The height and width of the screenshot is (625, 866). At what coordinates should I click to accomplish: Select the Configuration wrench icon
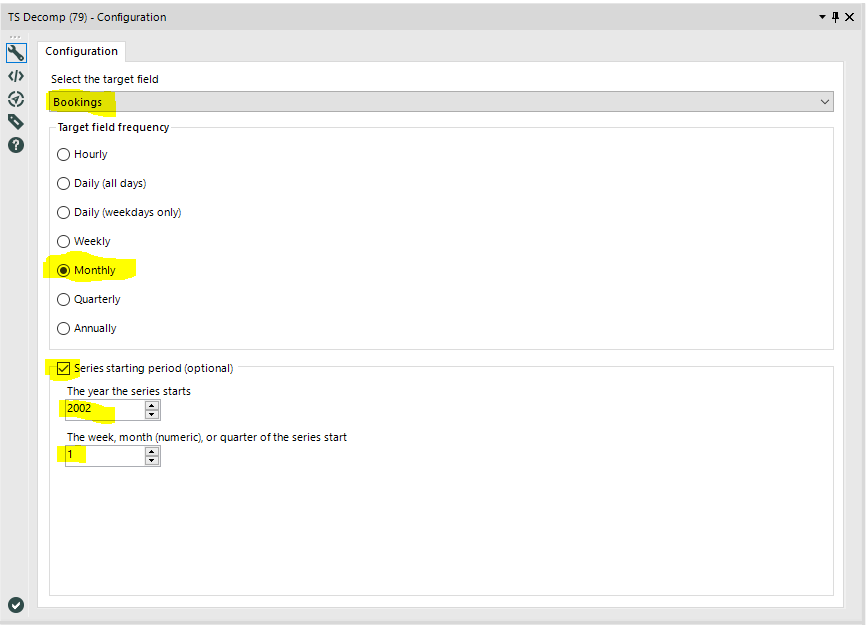pyautogui.click(x=15, y=52)
